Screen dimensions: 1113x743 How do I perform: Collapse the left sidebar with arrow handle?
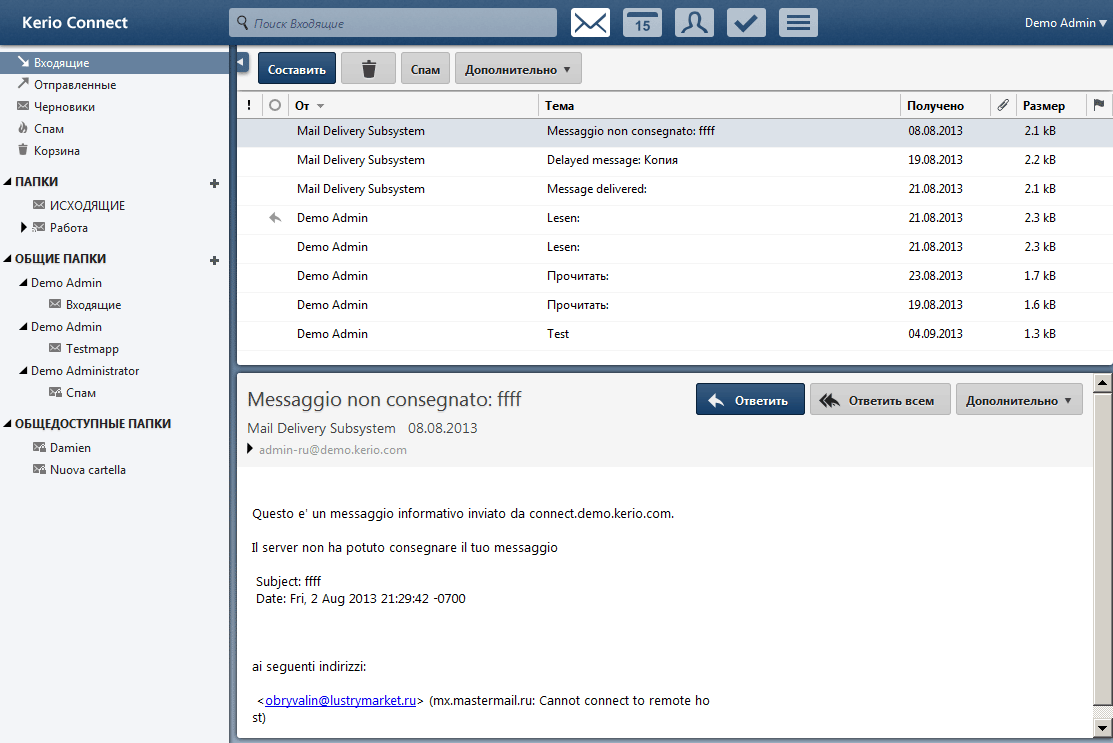point(241,63)
